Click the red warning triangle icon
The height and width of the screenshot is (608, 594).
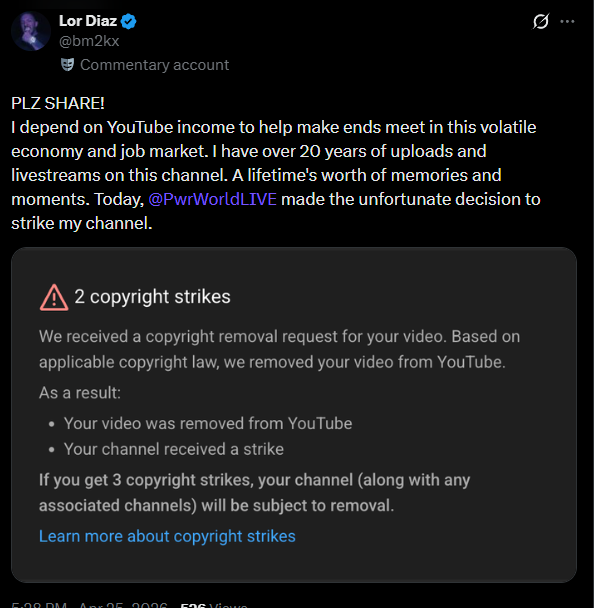54,297
